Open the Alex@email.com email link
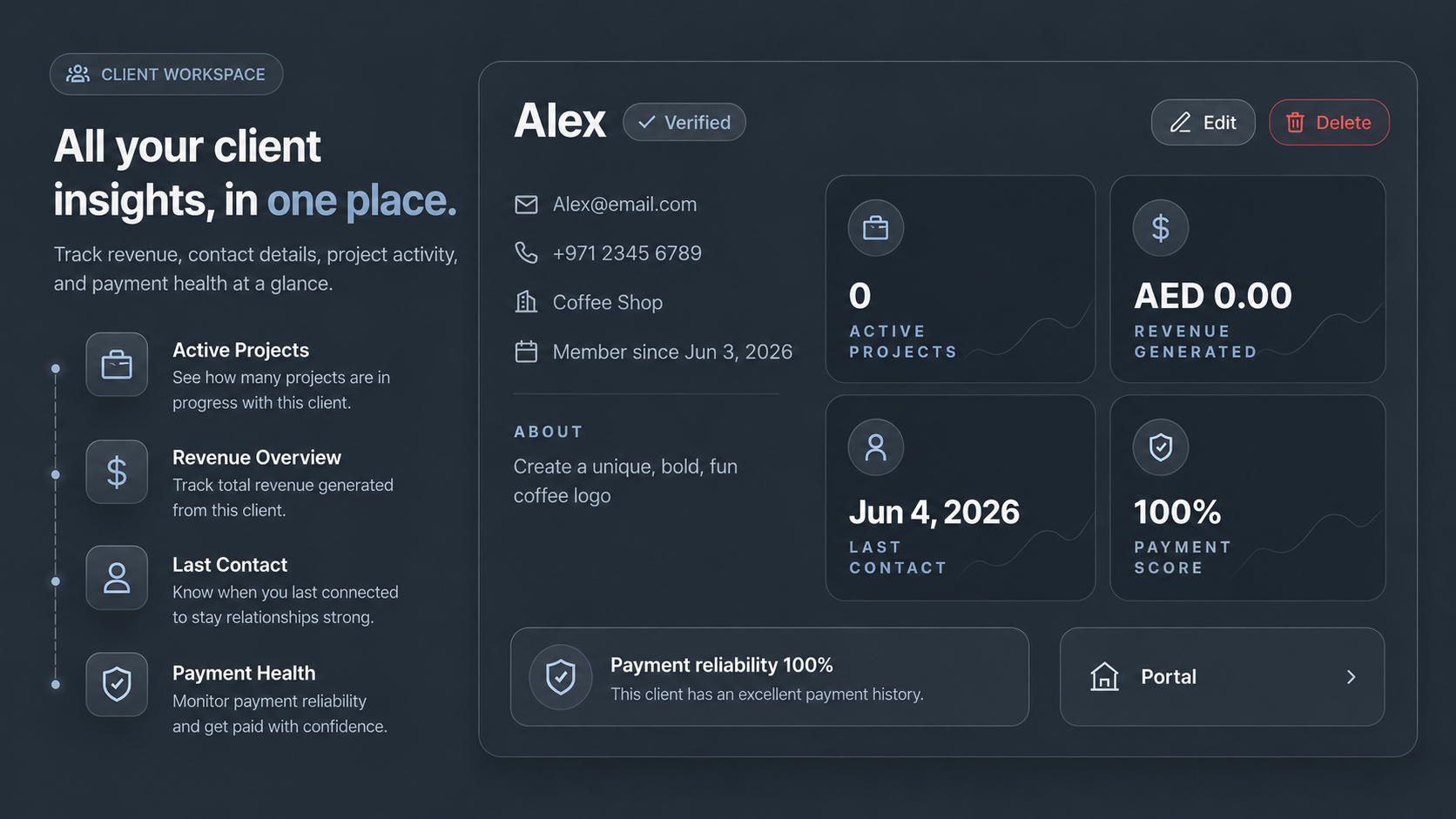The height and width of the screenshot is (819, 1456). (624, 205)
